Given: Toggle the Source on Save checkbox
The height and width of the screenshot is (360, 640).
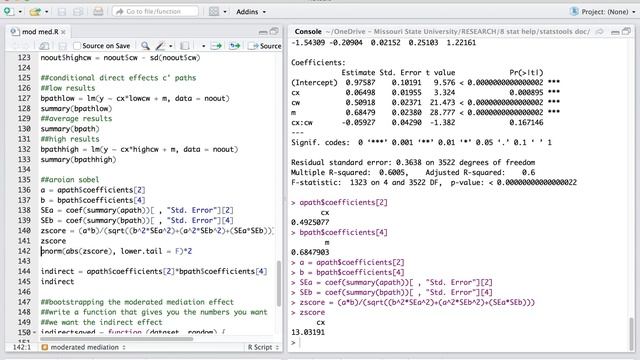Looking at the screenshot, I should click(x=77, y=46).
